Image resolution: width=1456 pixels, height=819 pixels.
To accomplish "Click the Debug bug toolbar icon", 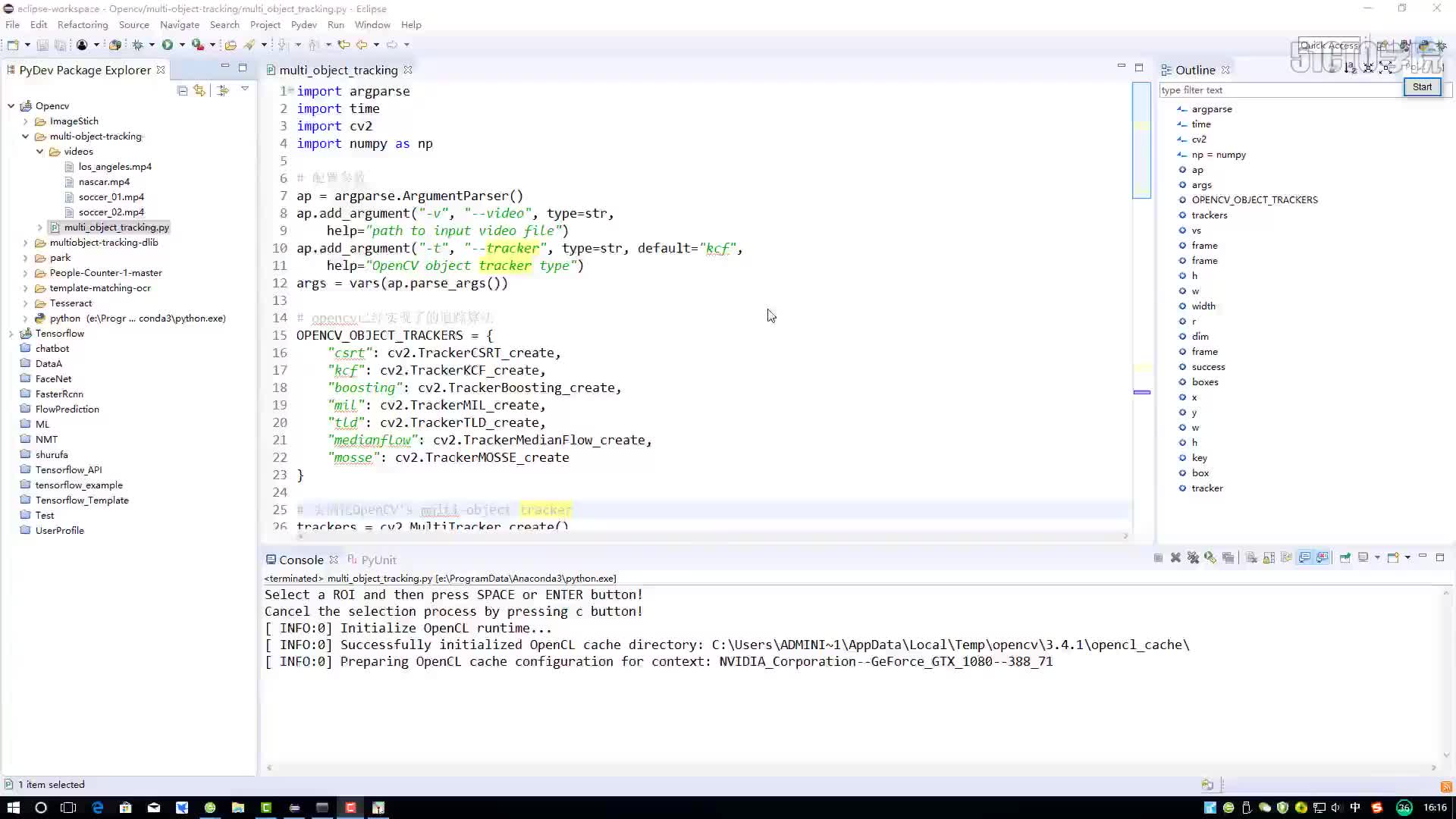I will pos(137,45).
